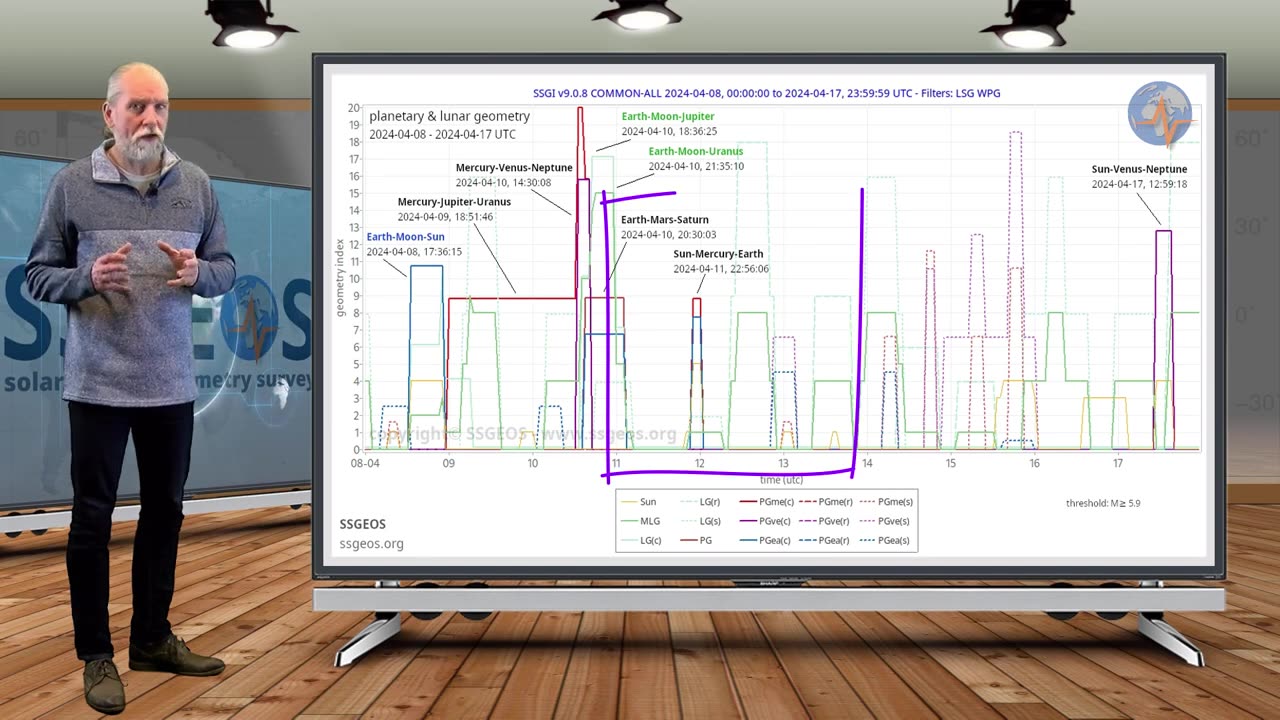
Task: Toggle the PGve(s) legend entry
Action: point(886,521)
